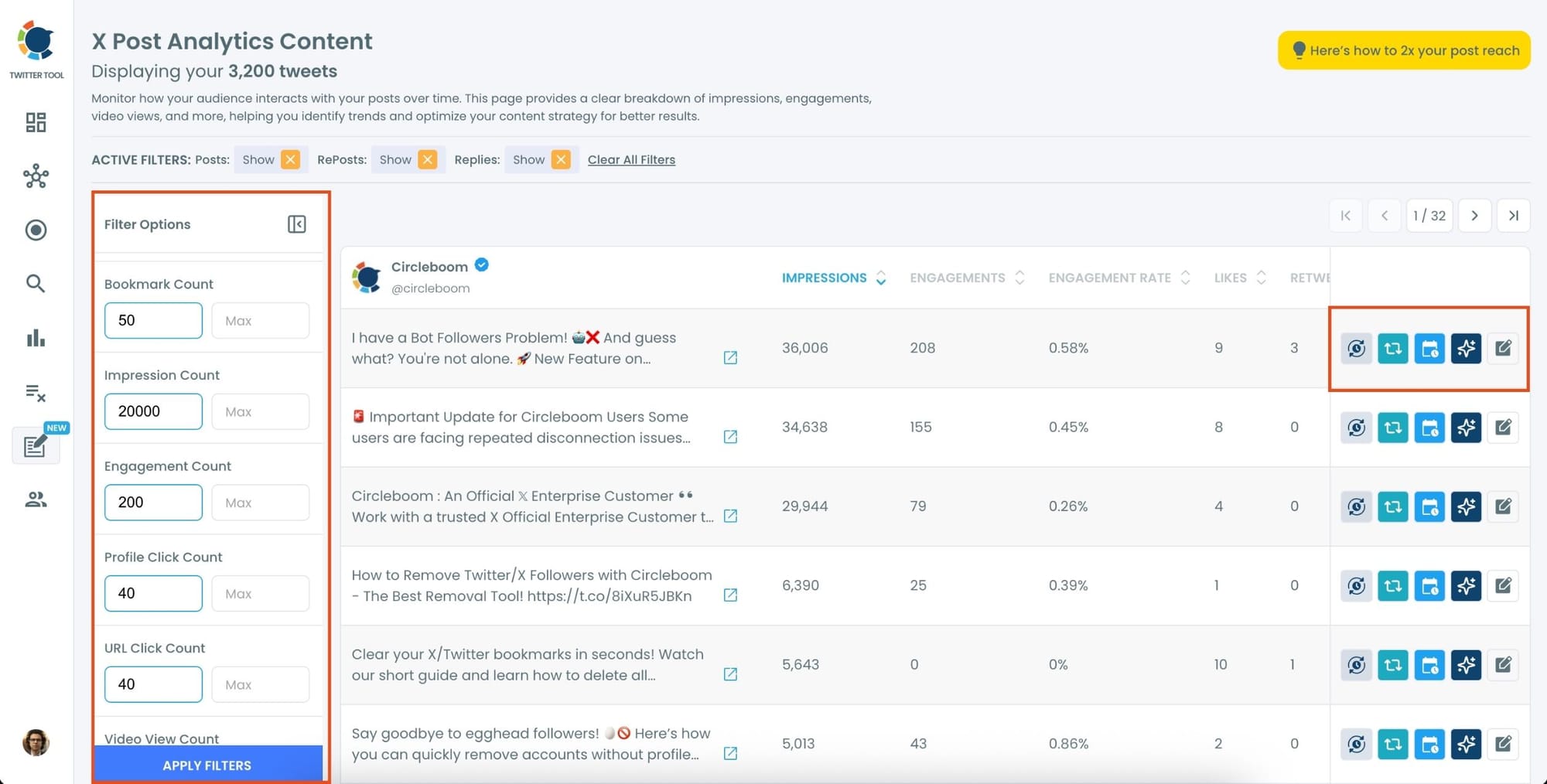Collapse the Filter Options panel
The height and width of the screenshot is (784, 1547).
297,224
